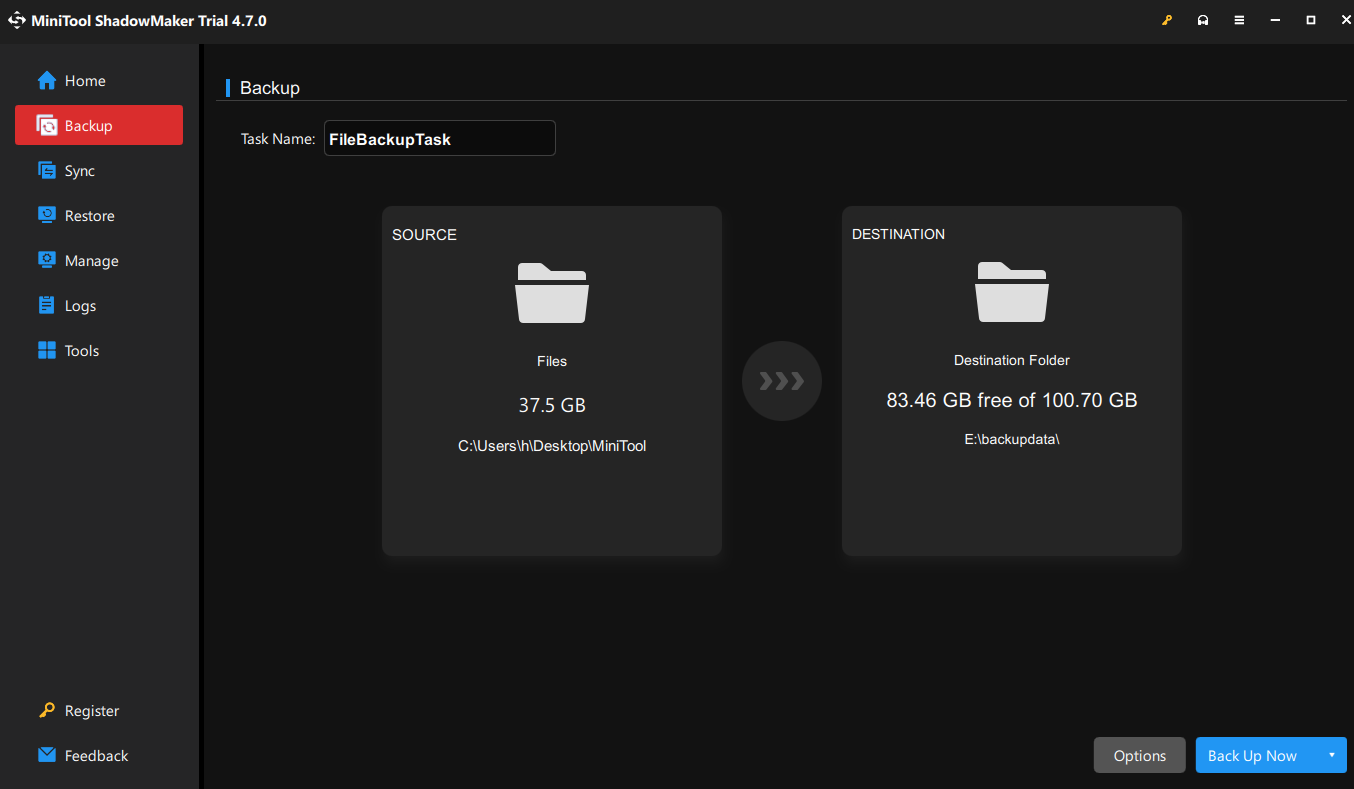
Task: Select Backup in the sidebar
Action: point(99,126)
